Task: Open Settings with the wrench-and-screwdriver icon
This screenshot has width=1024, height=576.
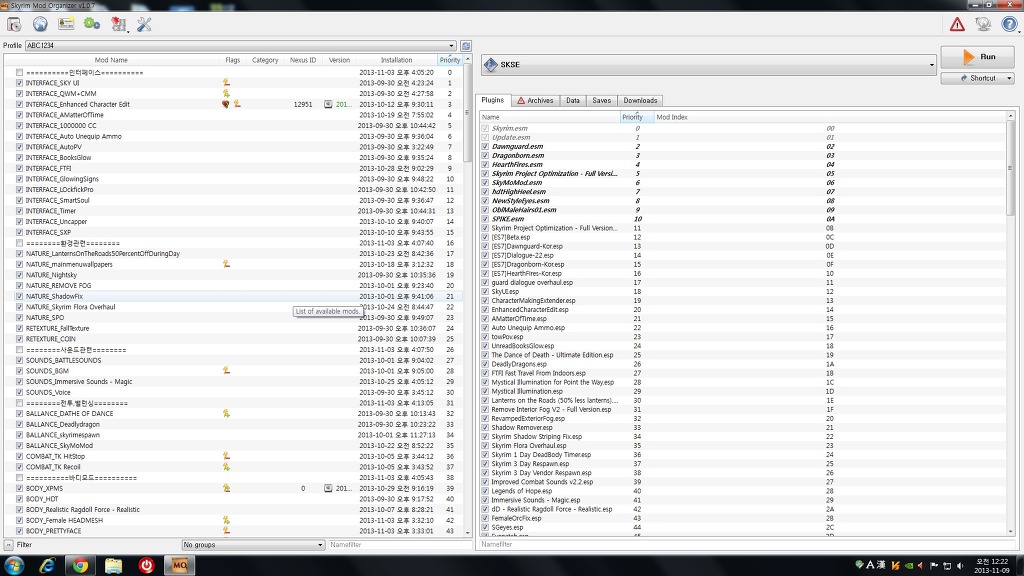Action: [144, 25]
